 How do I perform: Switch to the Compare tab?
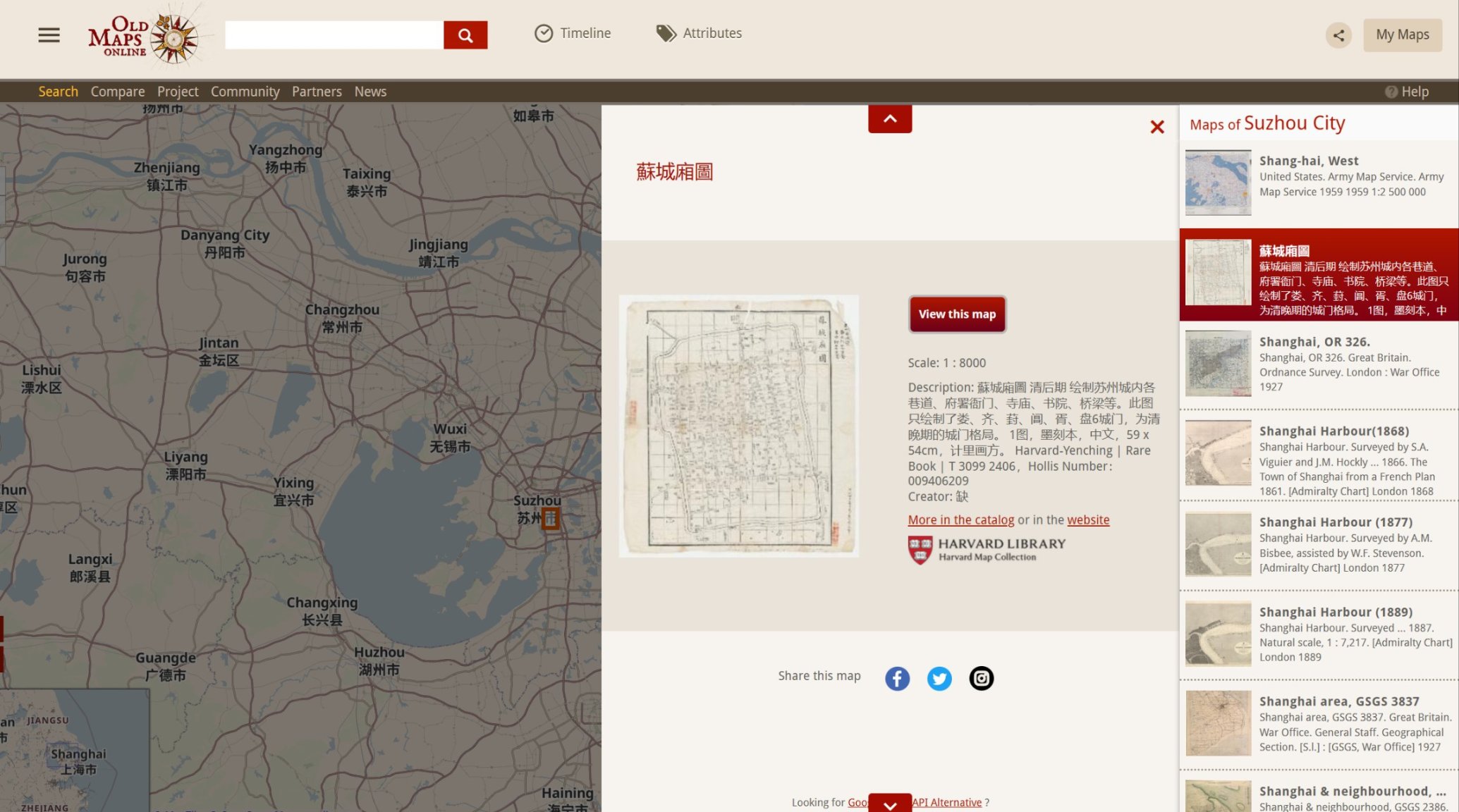point(117,92)
